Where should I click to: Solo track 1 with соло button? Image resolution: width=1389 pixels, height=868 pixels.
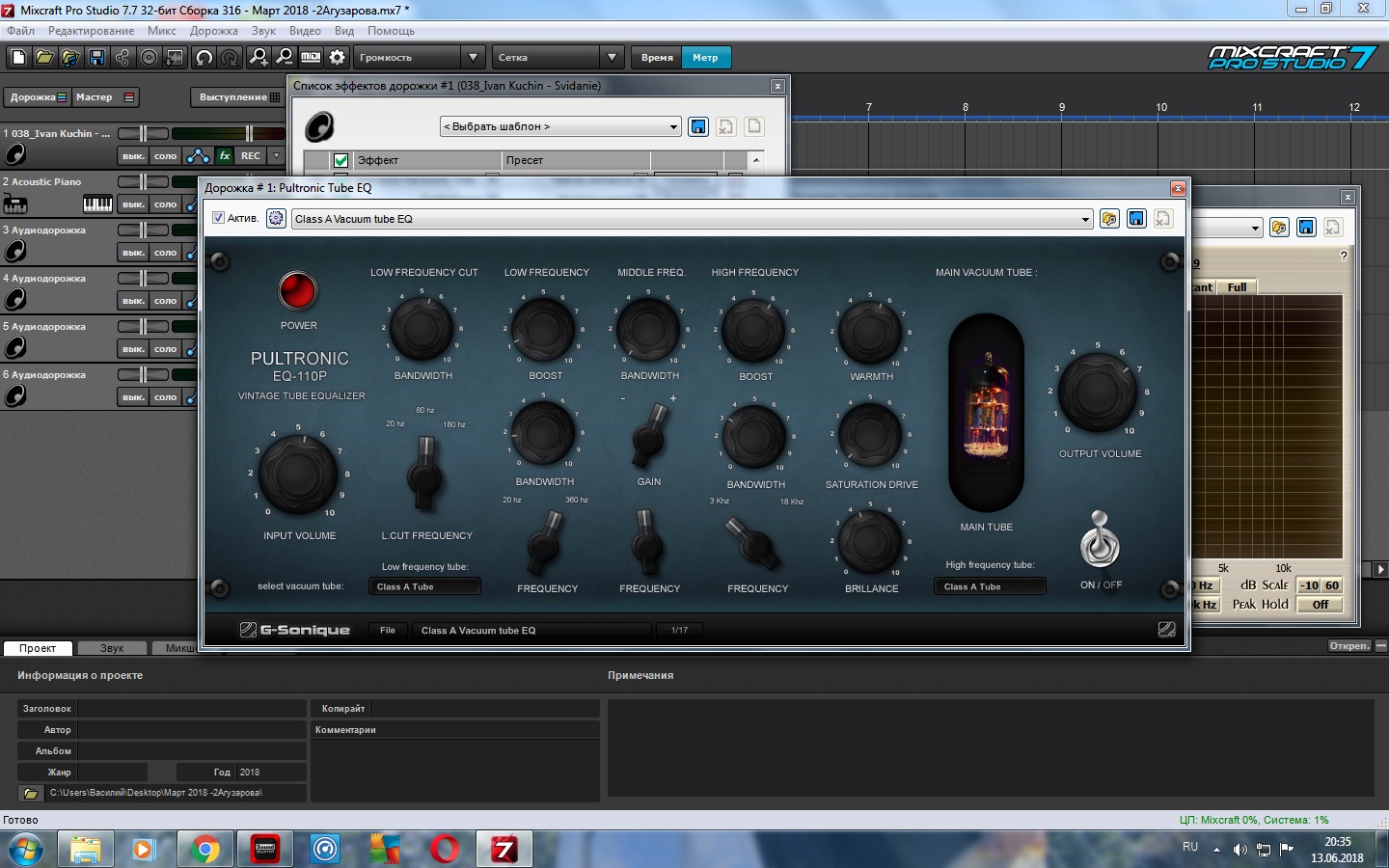click(x=166, y=155)
